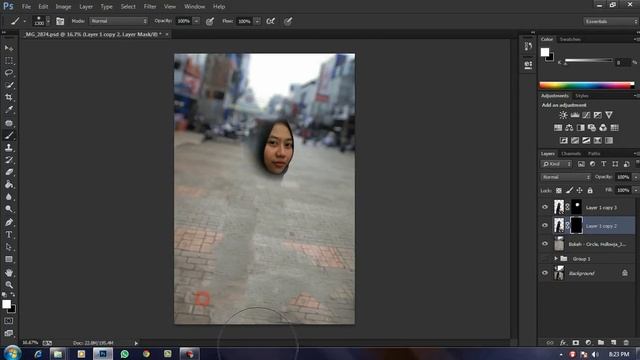
Task: Open layer fx styles button
Action: [563, 342]
